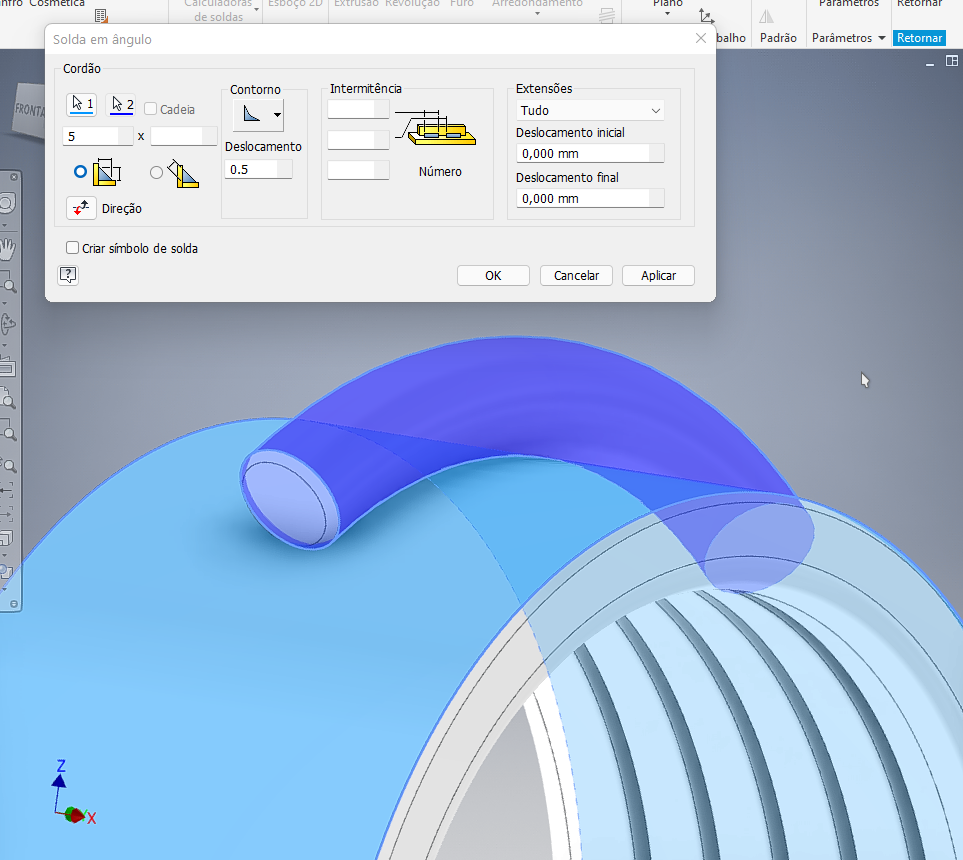Viewport: 963px width, 860px height.
Task: Click the intermittent weld diagram image
Action: [435, 127]
